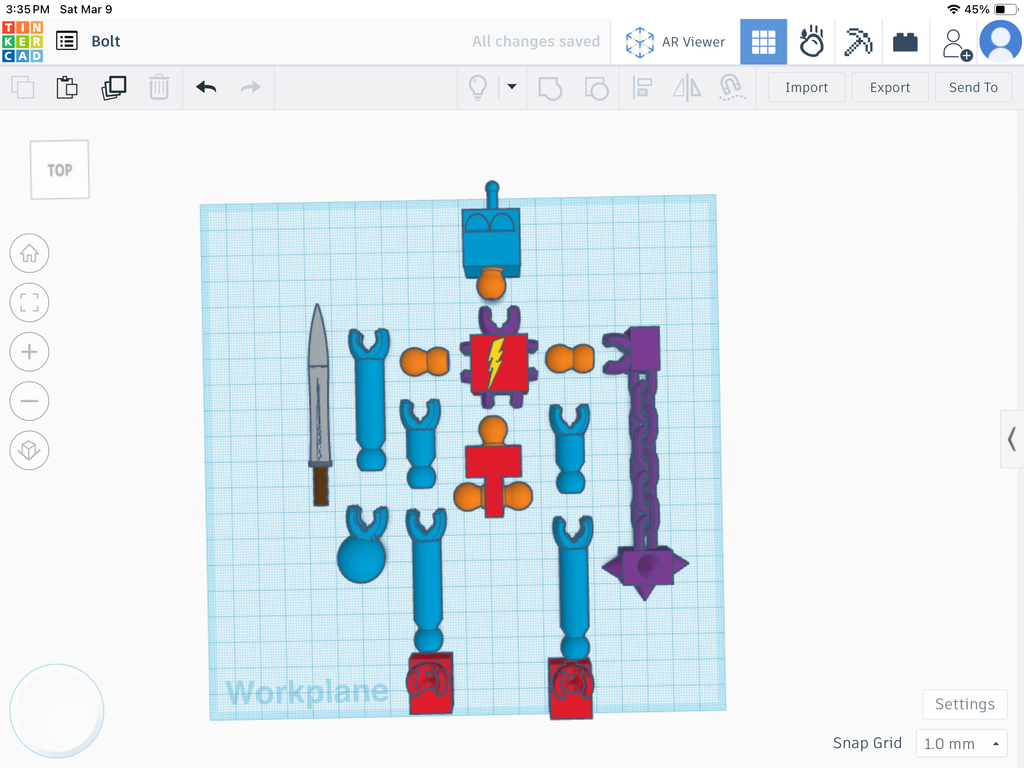Switch to Blocks pickaxe mode
1024x768 pixels.
[x=858, y=42]
